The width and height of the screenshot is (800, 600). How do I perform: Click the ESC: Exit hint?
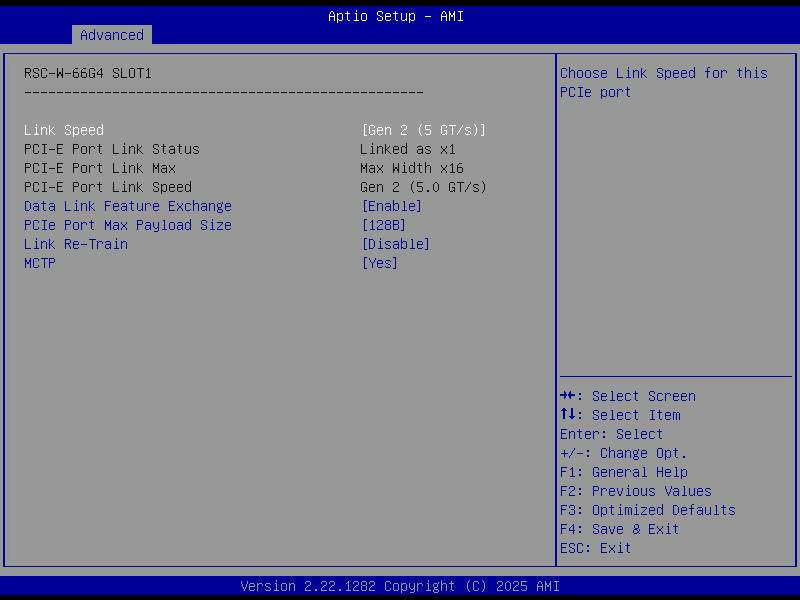point(595,548)
